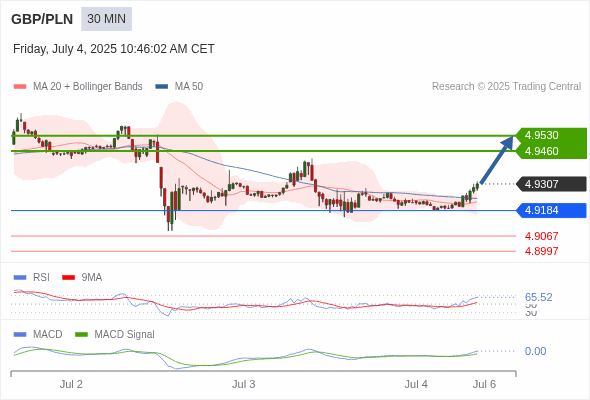This screenshot has height=400, width=590.
Task: Select the GBP/PLN pair title
Action: pos(42,19)
